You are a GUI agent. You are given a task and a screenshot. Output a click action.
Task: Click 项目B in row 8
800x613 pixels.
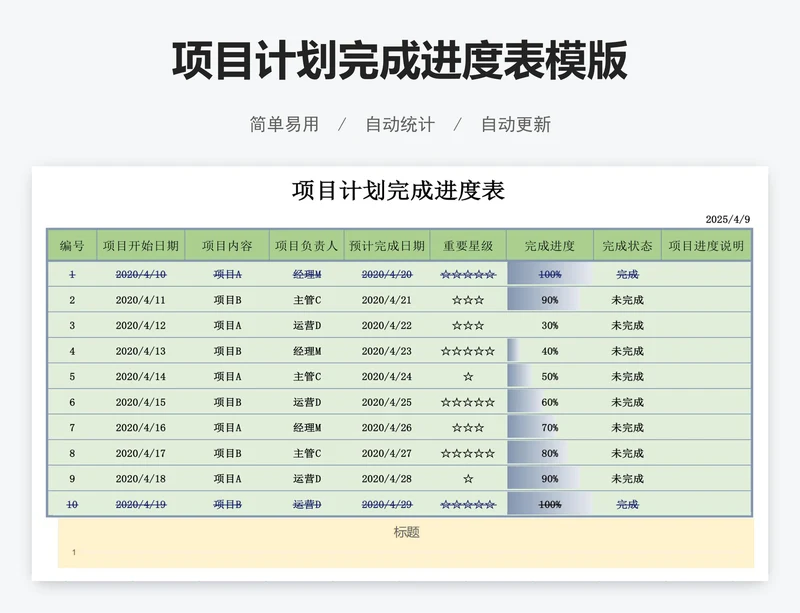tap(227, 453)
